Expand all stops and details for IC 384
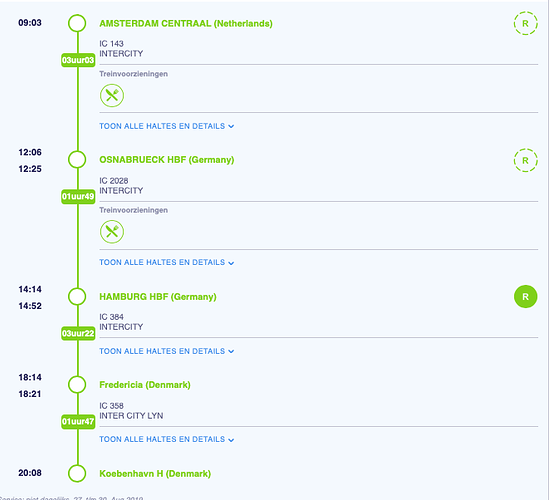Image resolution: width=559 pixels, height=500 pixels. point(166,351)
